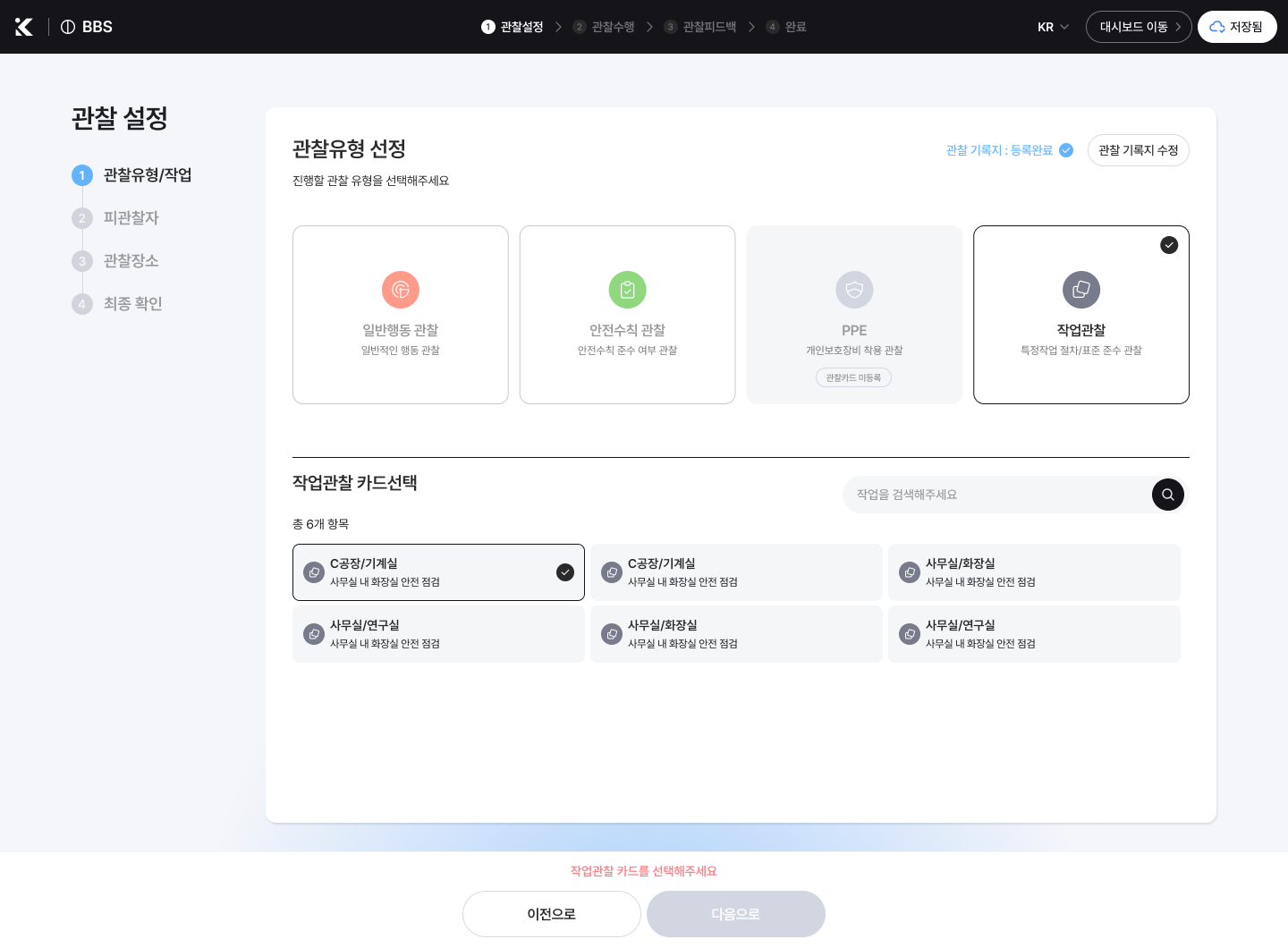Click the 저장됨 cloud button
The image size is (1288, 948).
click(1237, 27)
